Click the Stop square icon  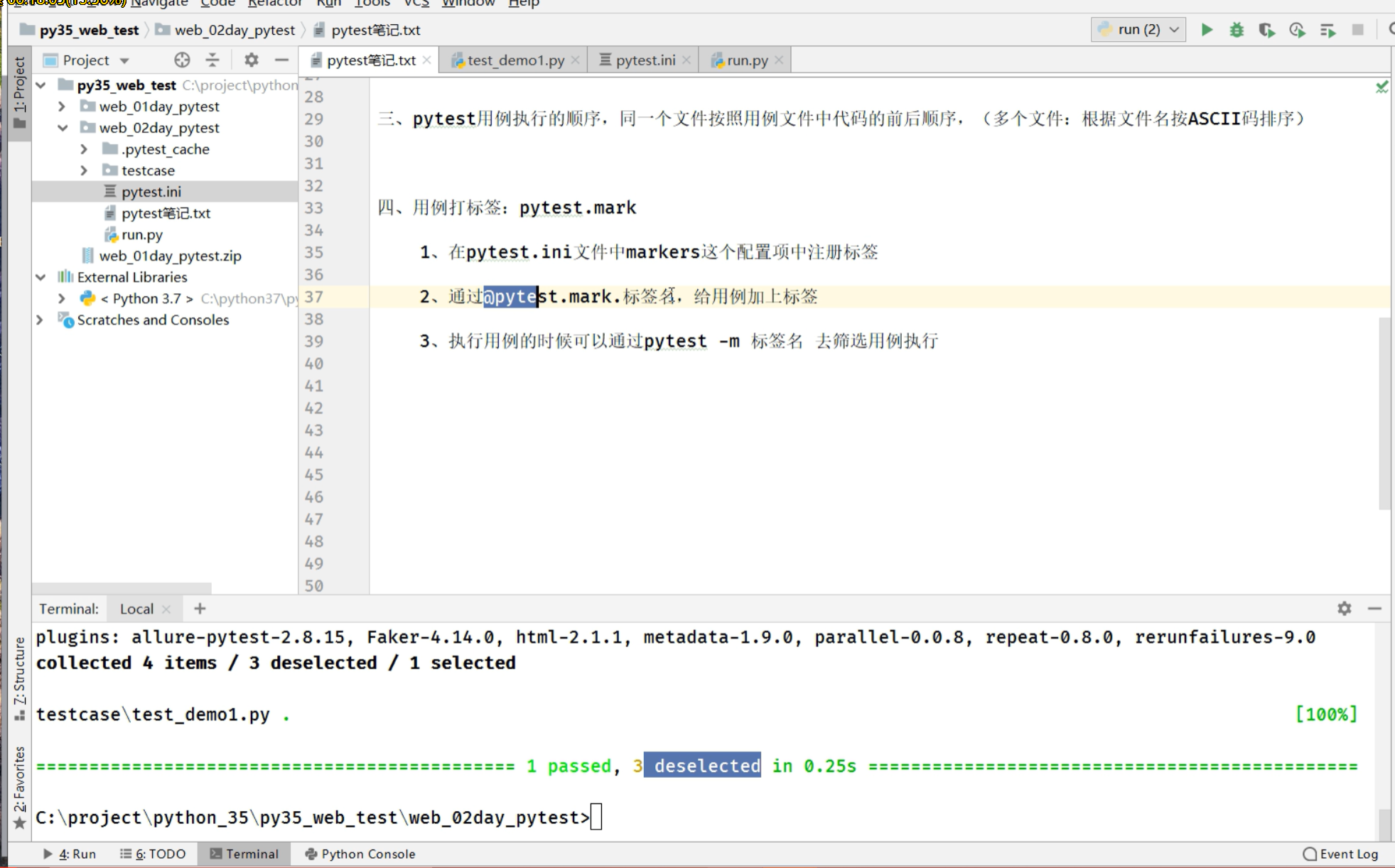point(1357,30)
